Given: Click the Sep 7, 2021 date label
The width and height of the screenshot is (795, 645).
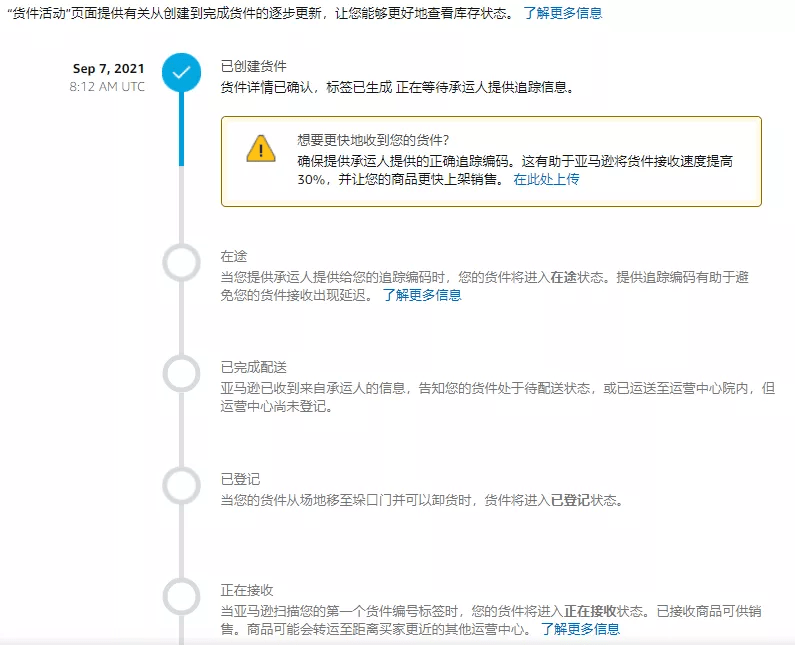Looking at the screenshot, I should pos(108,69).
